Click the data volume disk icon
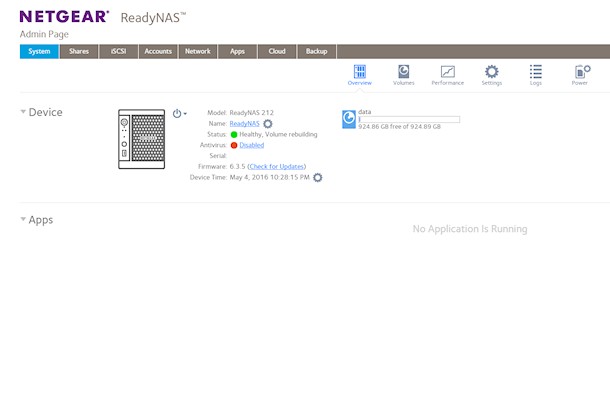Image resolution: width=610 pixels, height=406 pixels. click(x=348, y=119)
